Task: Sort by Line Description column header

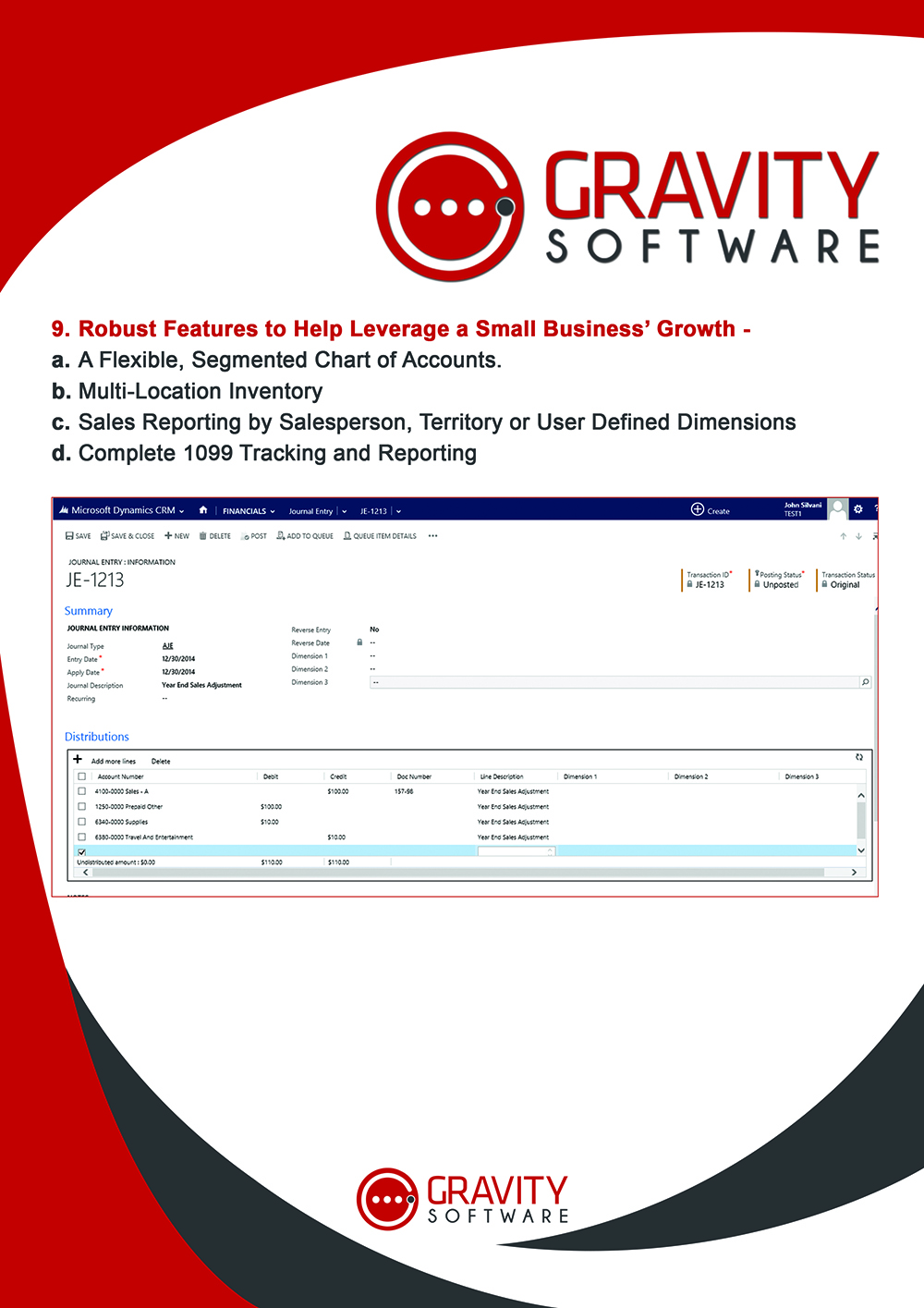Action: tap(502, 776)
